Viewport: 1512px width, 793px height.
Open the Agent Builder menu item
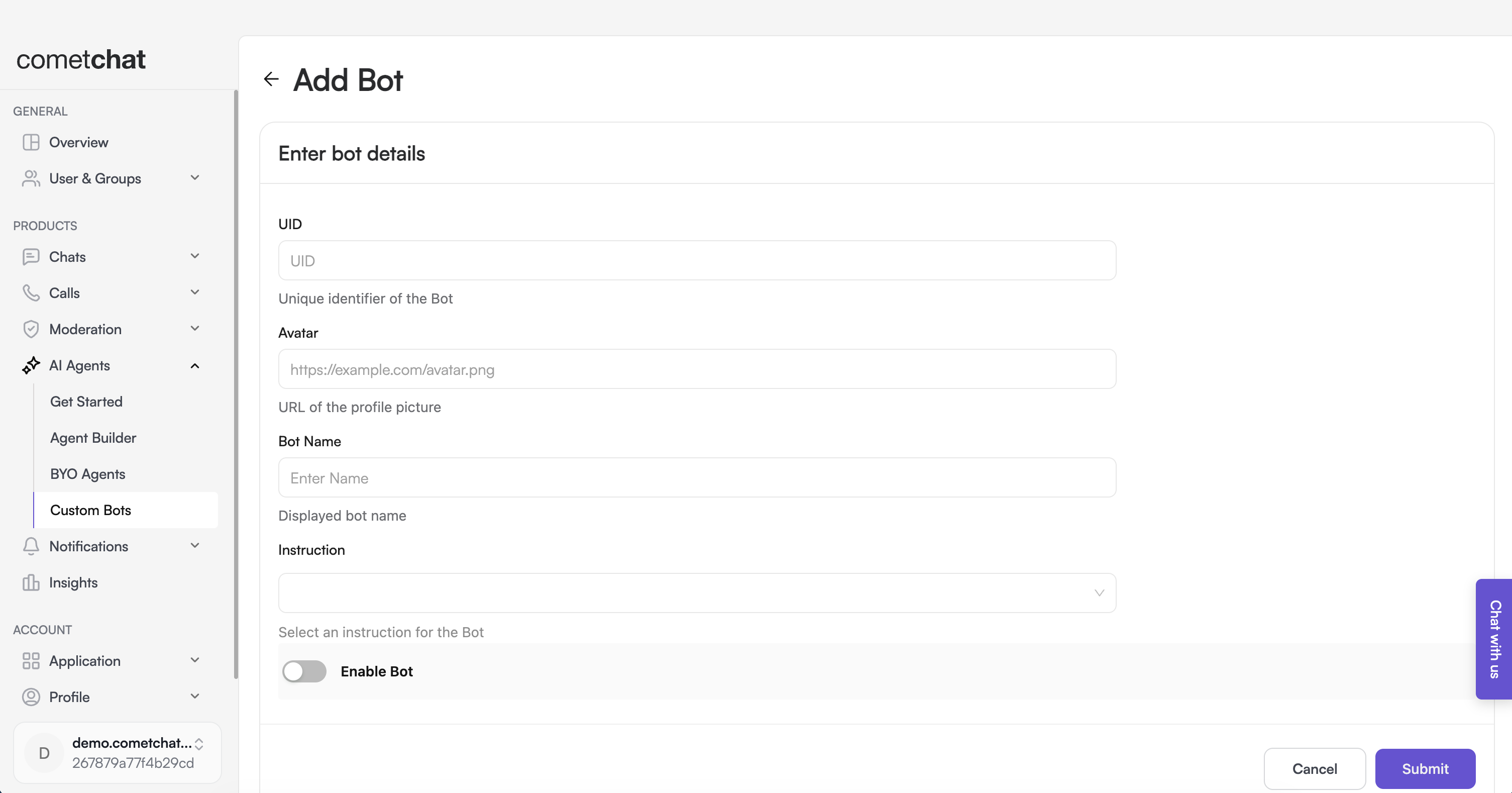point(93,438)
